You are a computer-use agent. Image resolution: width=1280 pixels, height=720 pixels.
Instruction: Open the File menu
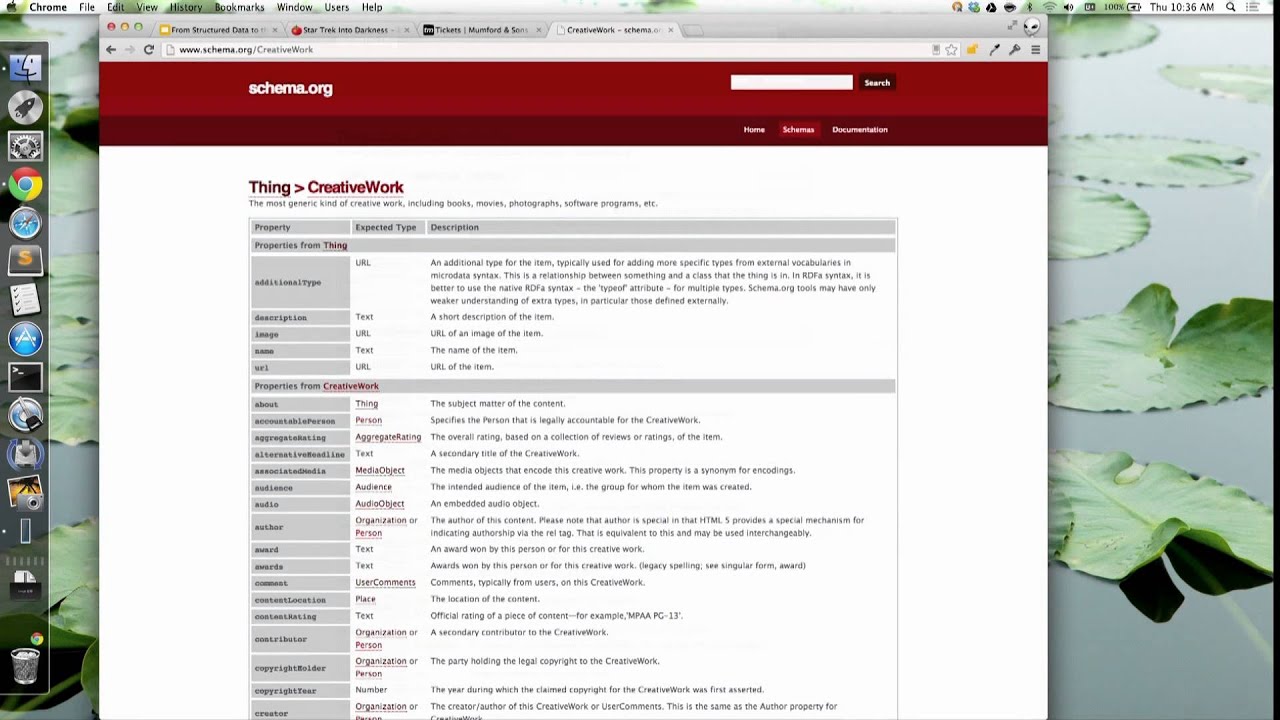(87, 7)
